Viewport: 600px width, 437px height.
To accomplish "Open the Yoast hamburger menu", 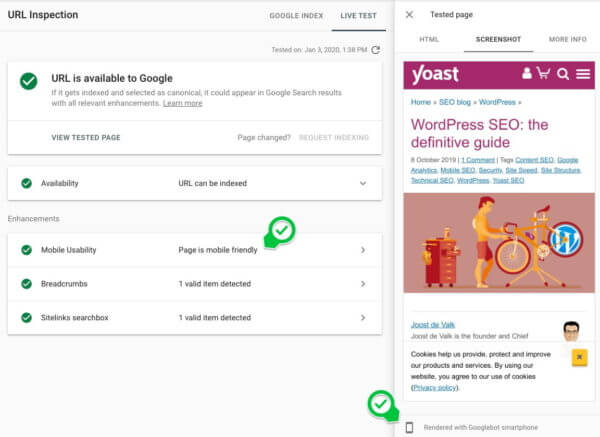I will (583, 73).
